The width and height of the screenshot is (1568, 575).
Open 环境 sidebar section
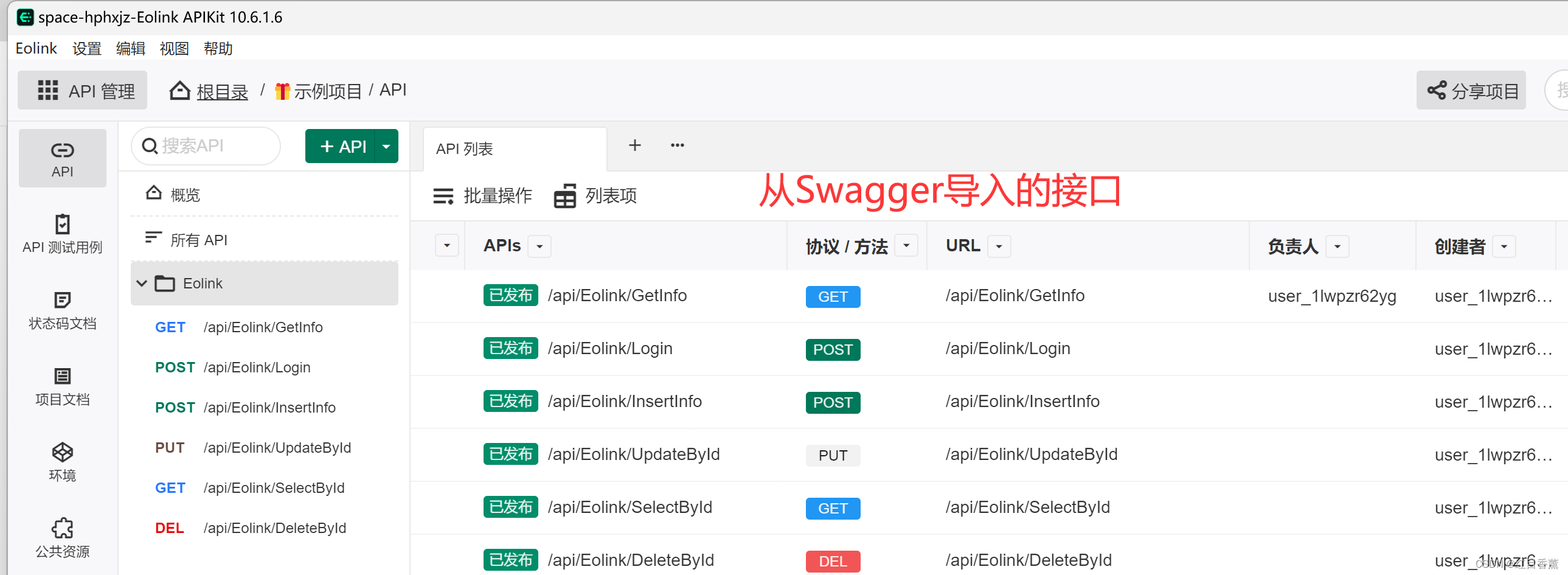[62, 462]
